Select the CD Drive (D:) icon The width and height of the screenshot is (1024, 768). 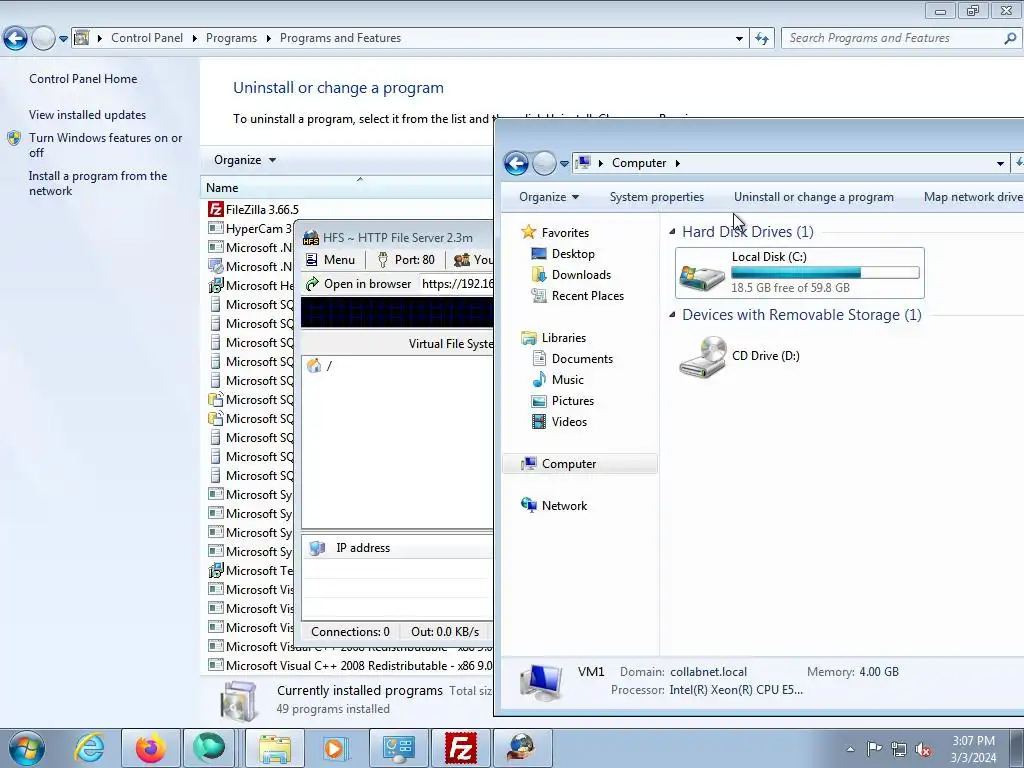[x=703, y=357]
